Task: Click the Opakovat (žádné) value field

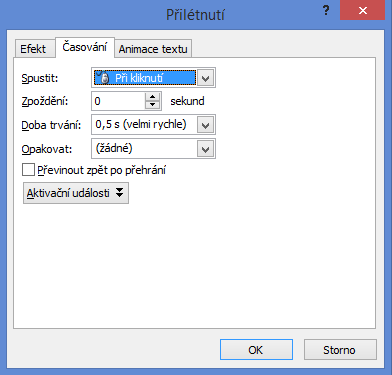Action: click(x=145, y=149)
